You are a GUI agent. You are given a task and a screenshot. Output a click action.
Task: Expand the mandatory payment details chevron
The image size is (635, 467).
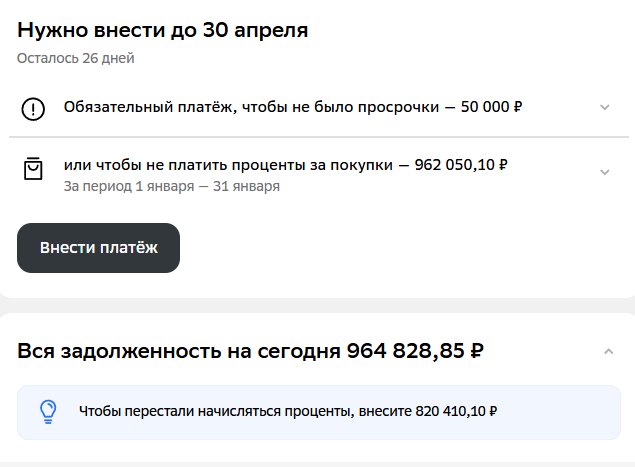coord(604,108)
